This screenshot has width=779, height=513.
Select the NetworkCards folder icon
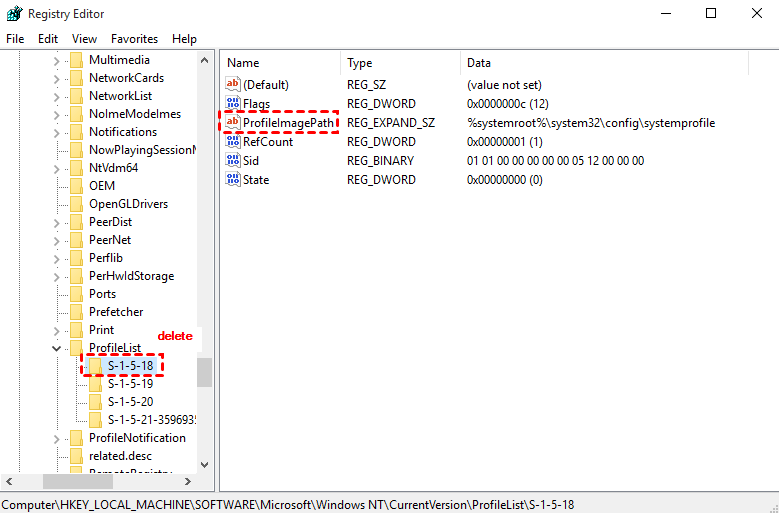click(x=77, y=78)
